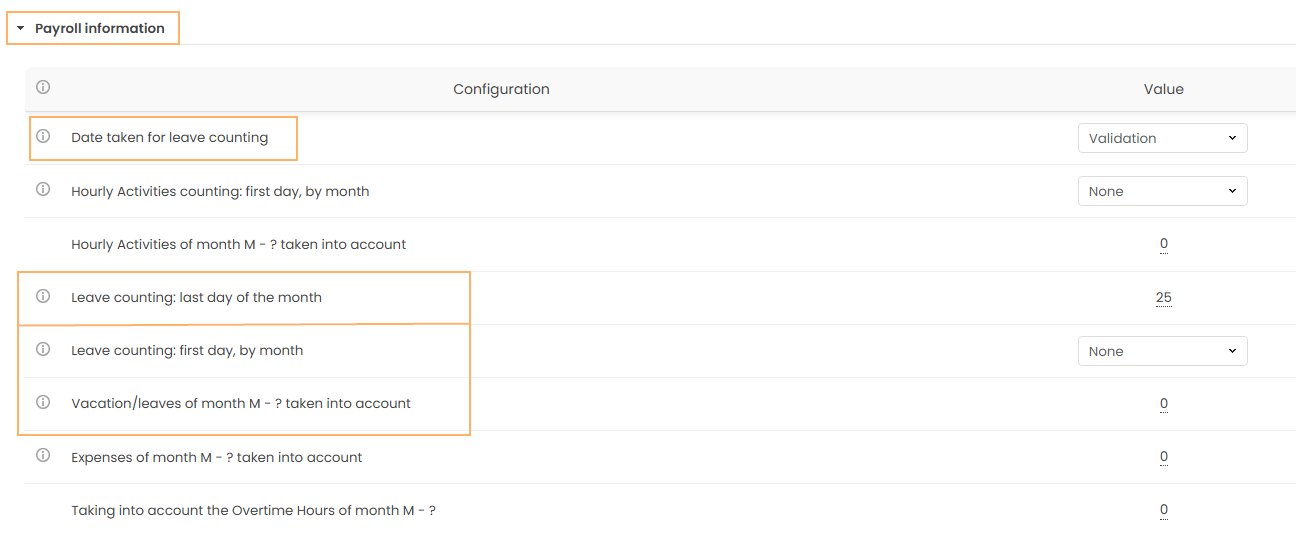
Task: Click info icon beside Expenses of month M
Action: [43, 456]
